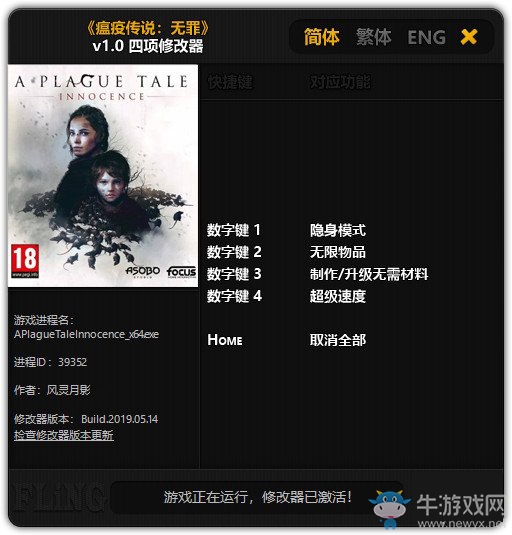Click the Asobo studio logo
512x535 pixels.
coord(143,272)
